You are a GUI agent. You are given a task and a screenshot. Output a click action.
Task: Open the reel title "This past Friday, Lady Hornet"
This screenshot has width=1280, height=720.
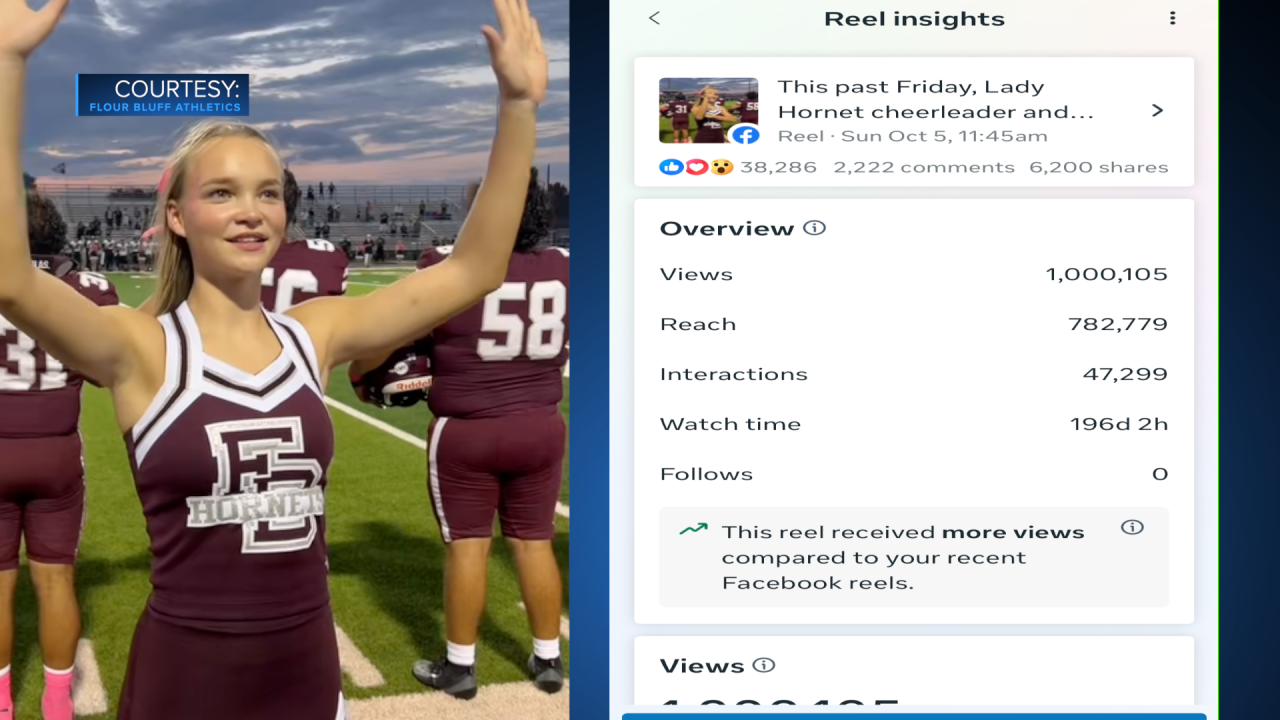935,99
